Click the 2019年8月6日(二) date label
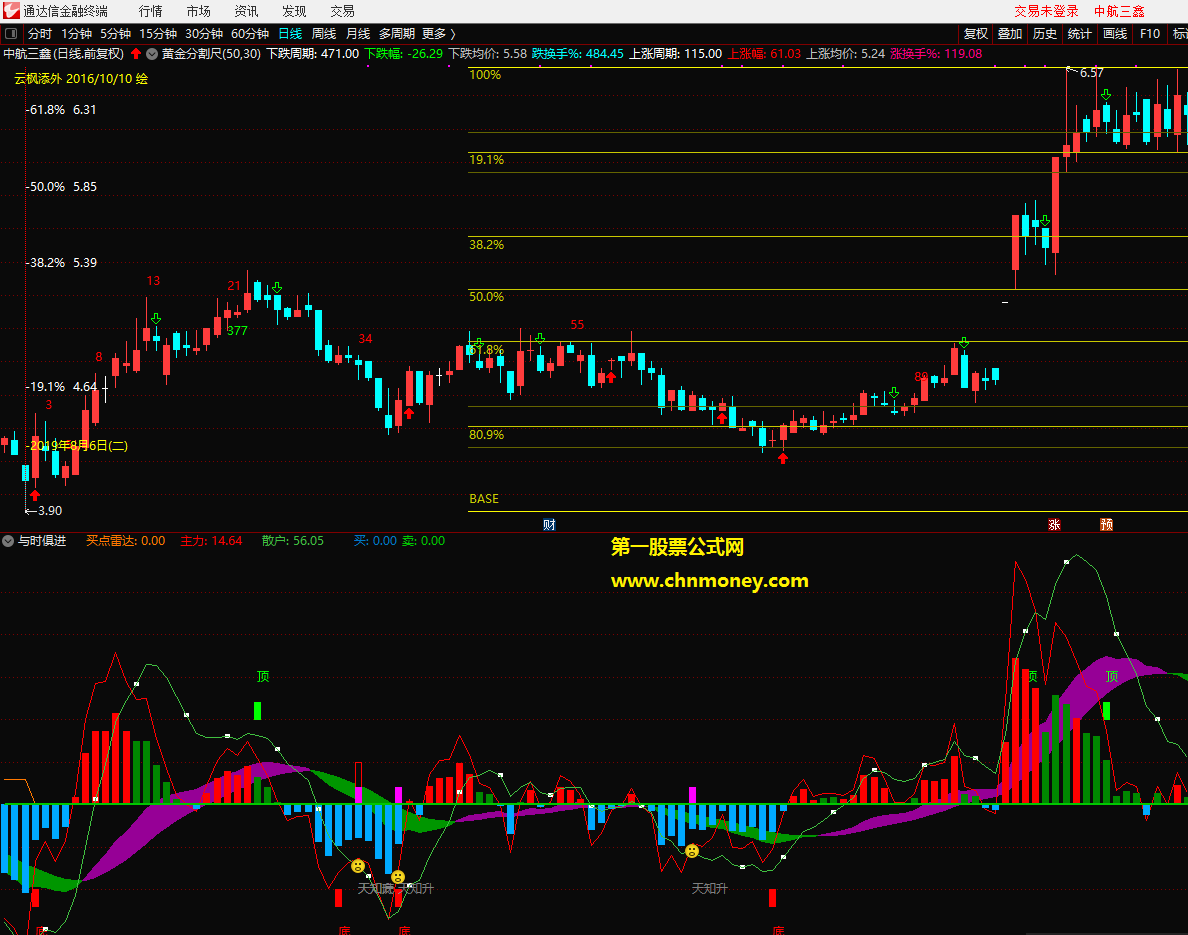 [77, 446]
